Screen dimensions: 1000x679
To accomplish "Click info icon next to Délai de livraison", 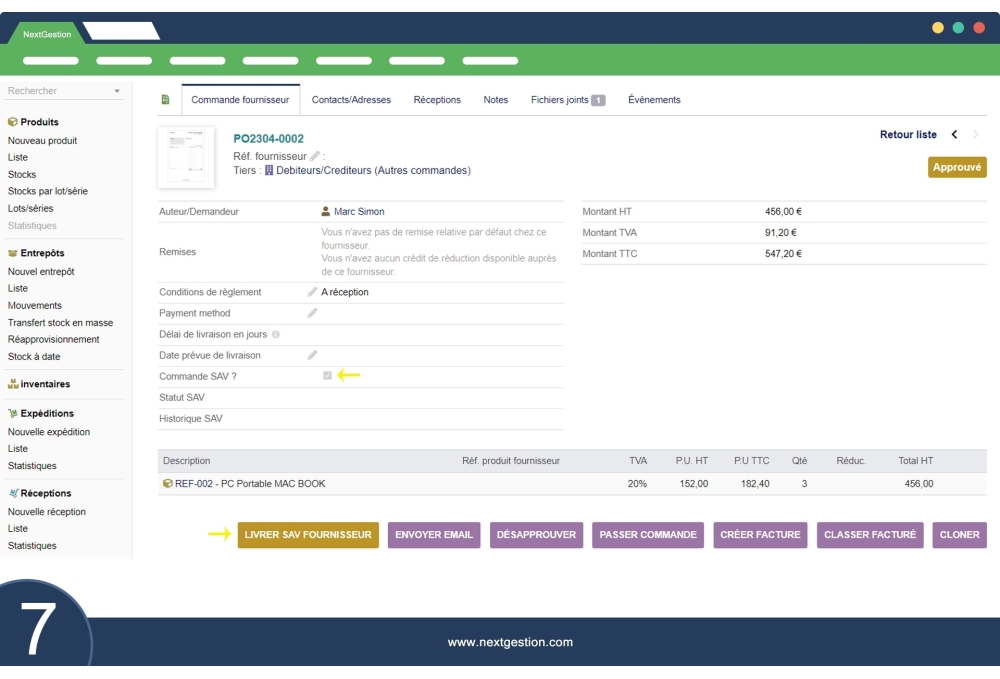I will [x=276, y=334].
